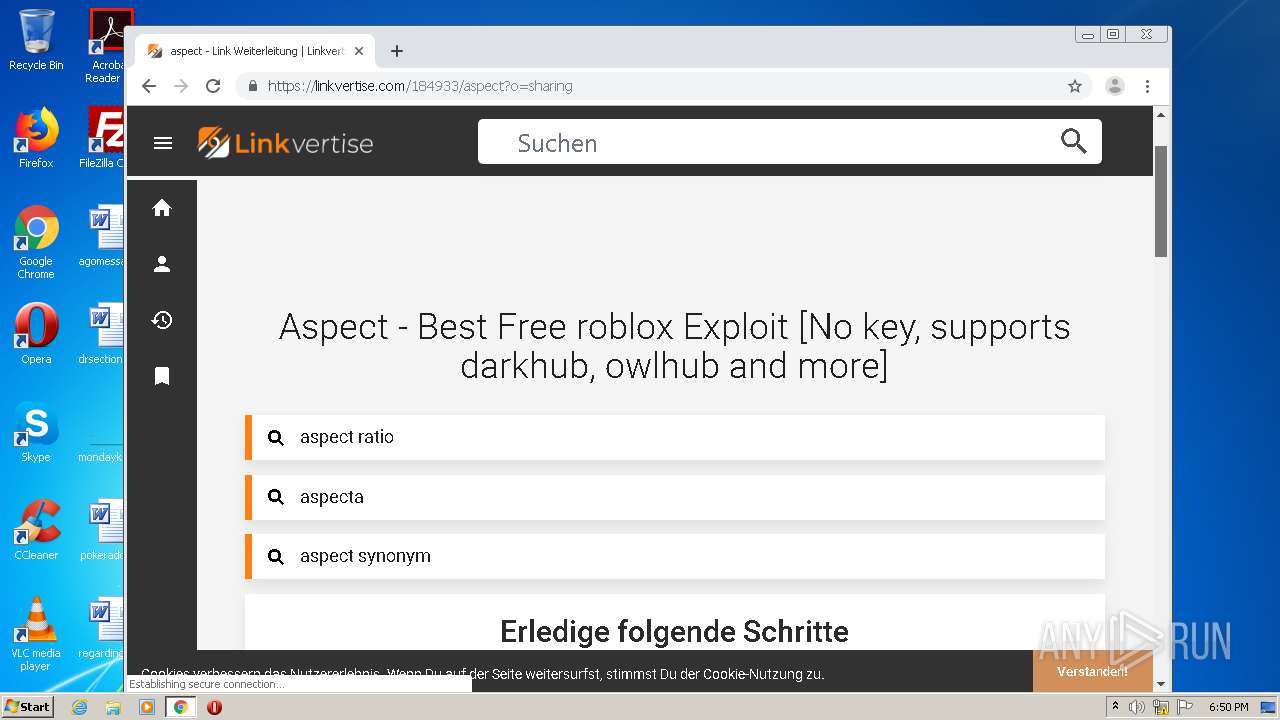Open the Windows Start menu
1280x720 pixels.
pyautogui.click(x=28, y=706)
